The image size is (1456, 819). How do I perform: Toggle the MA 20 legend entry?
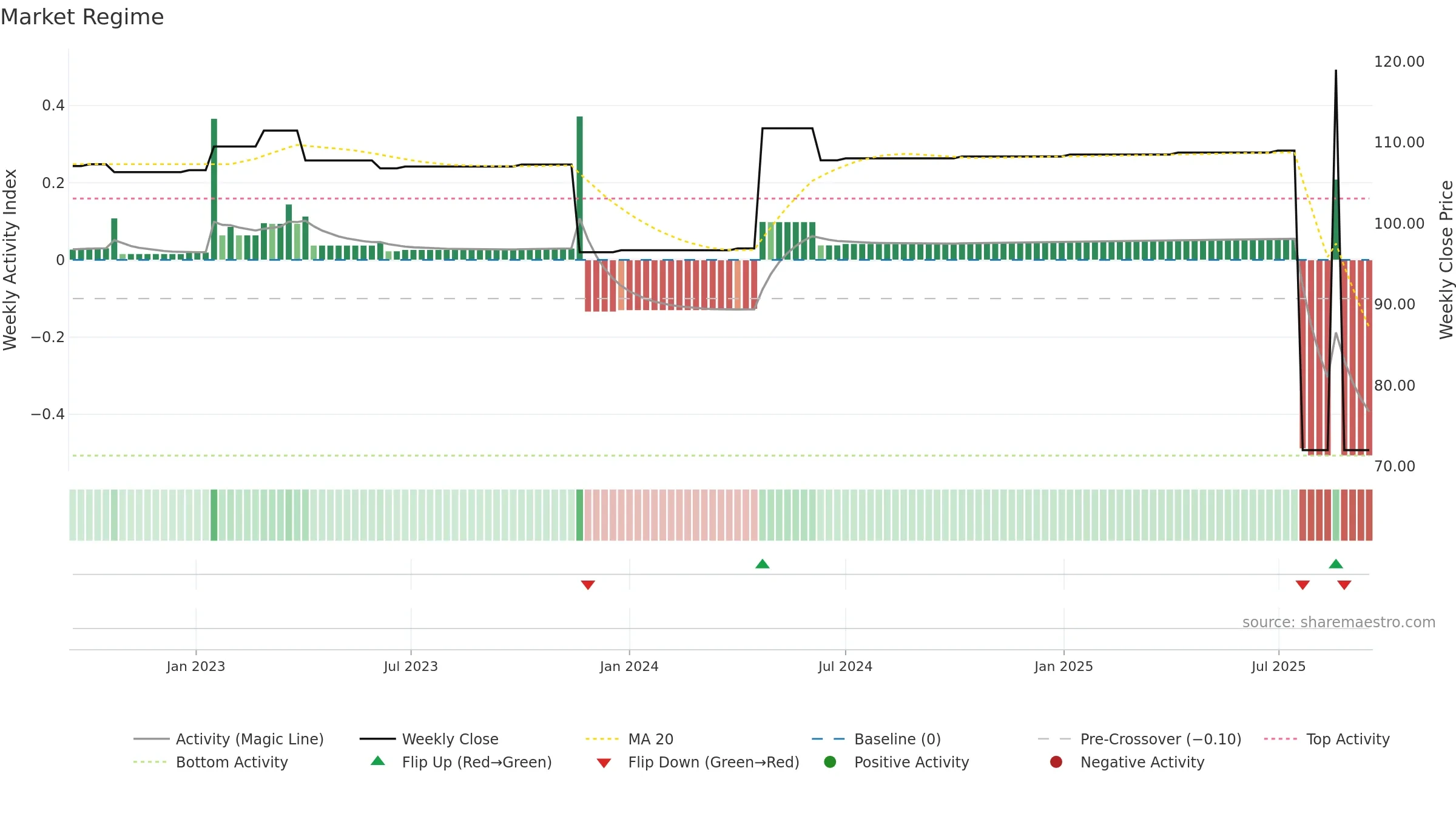[x=629, y=739]
